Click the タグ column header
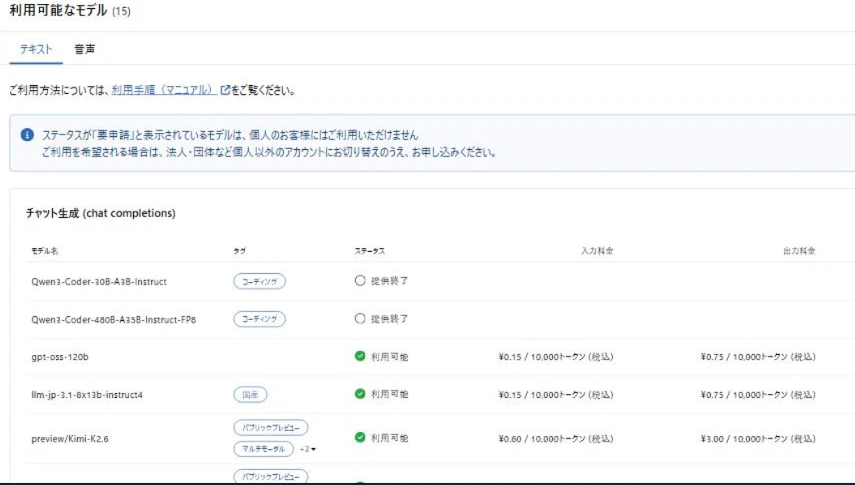 [x=239, y=251]
